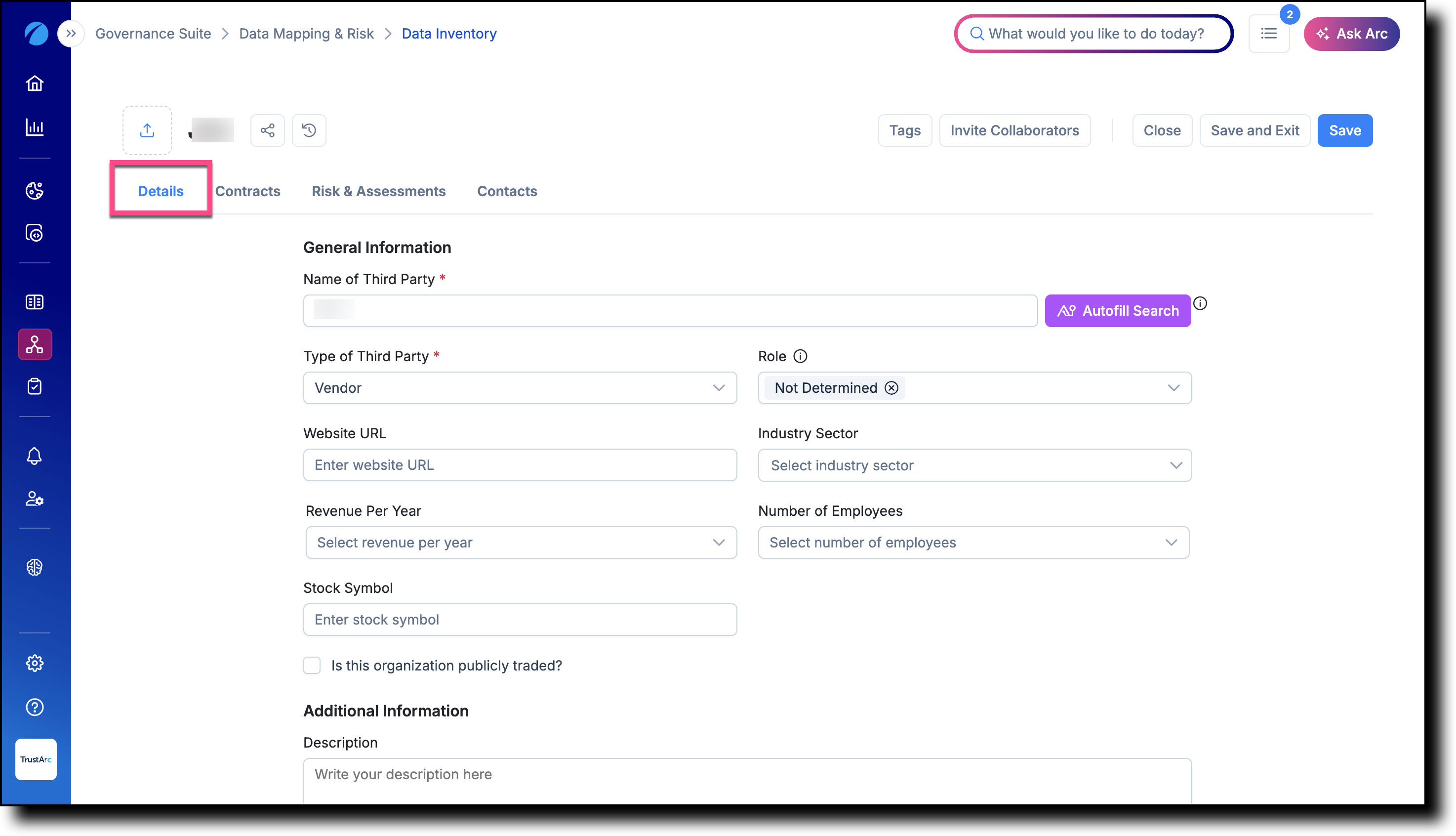
Task: Click the info icon beside Role label
Action: pos(800,356)
